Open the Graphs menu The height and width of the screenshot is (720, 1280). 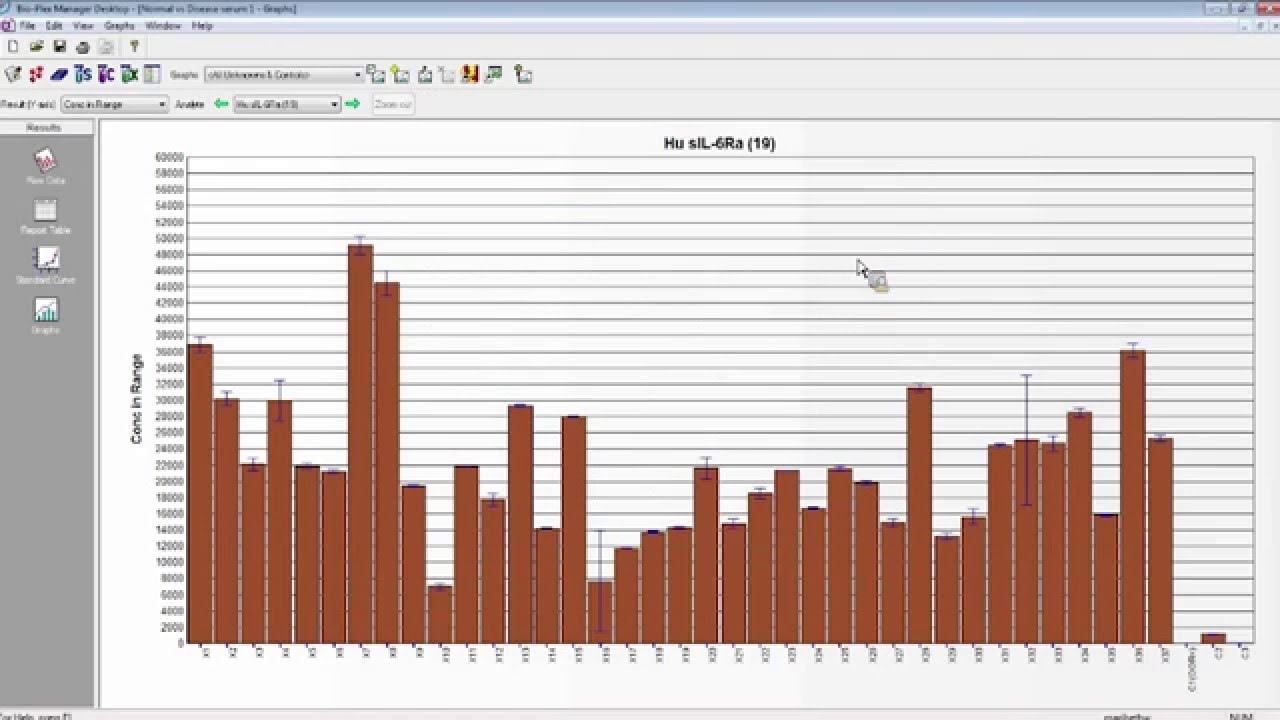coord(119,26)
